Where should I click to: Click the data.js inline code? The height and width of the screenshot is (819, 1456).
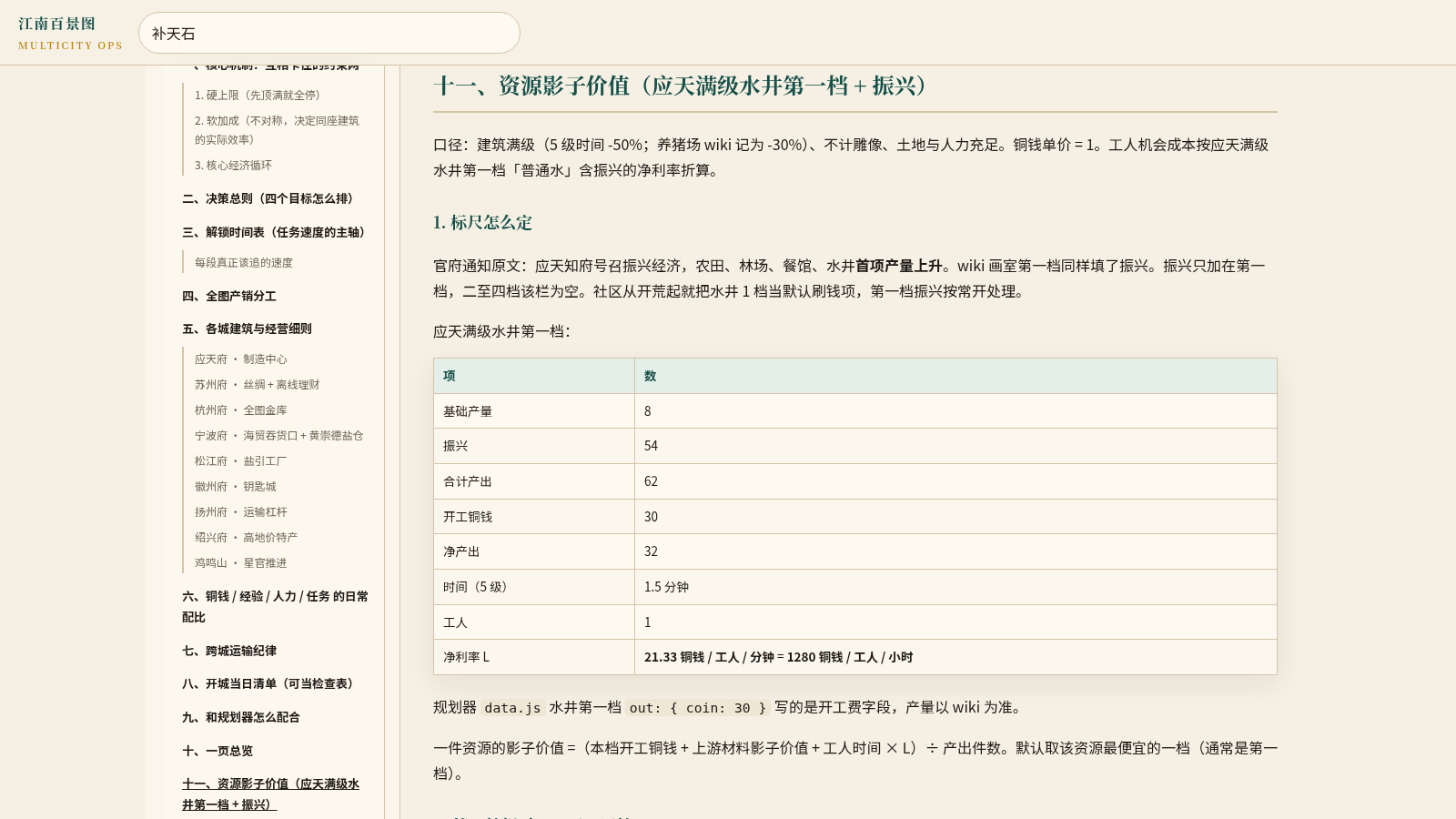coord(512,708)
